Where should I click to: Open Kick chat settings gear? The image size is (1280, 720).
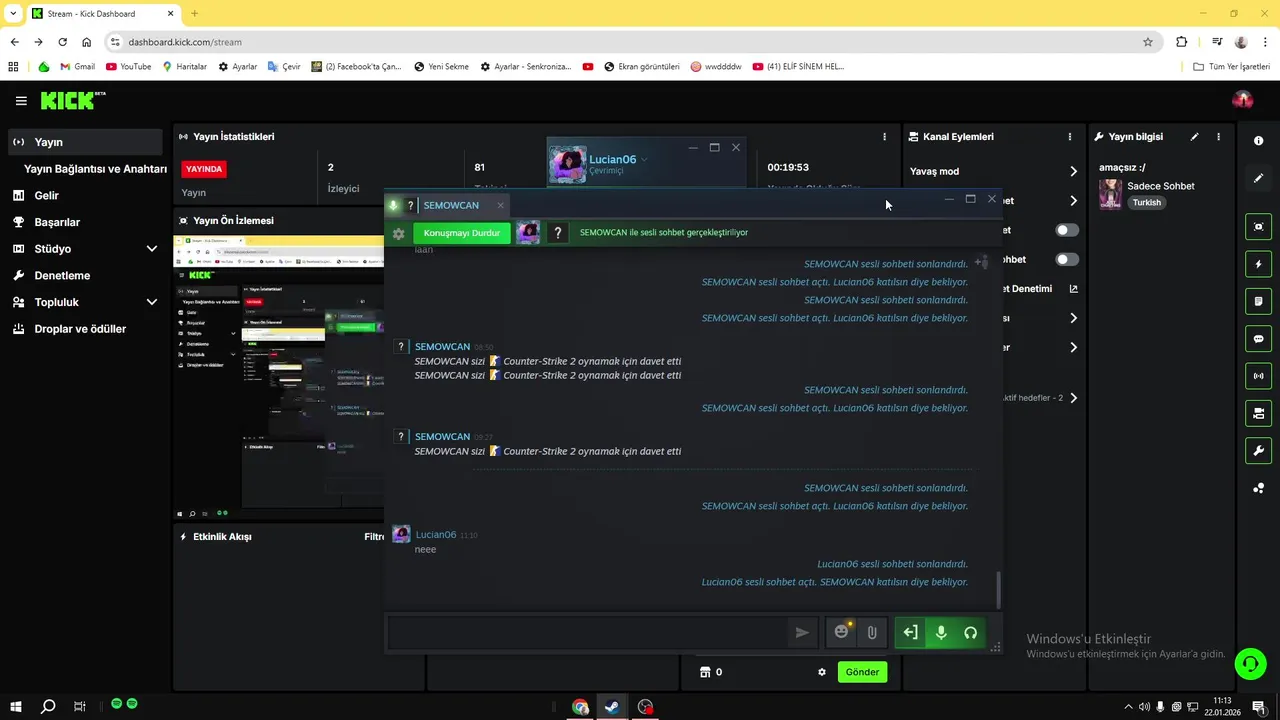tap(822, 672)
